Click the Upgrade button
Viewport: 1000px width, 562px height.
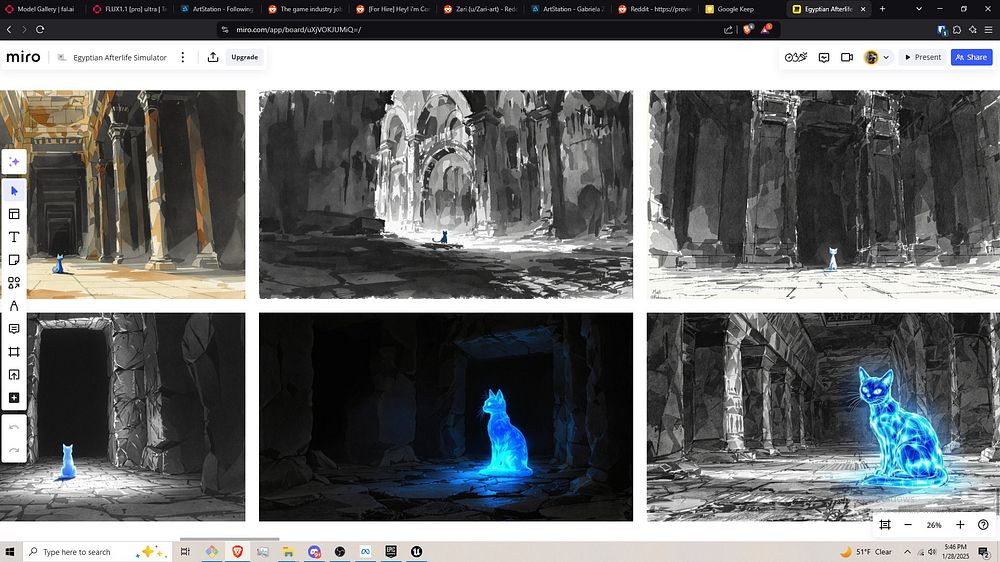tap(245, 57)
